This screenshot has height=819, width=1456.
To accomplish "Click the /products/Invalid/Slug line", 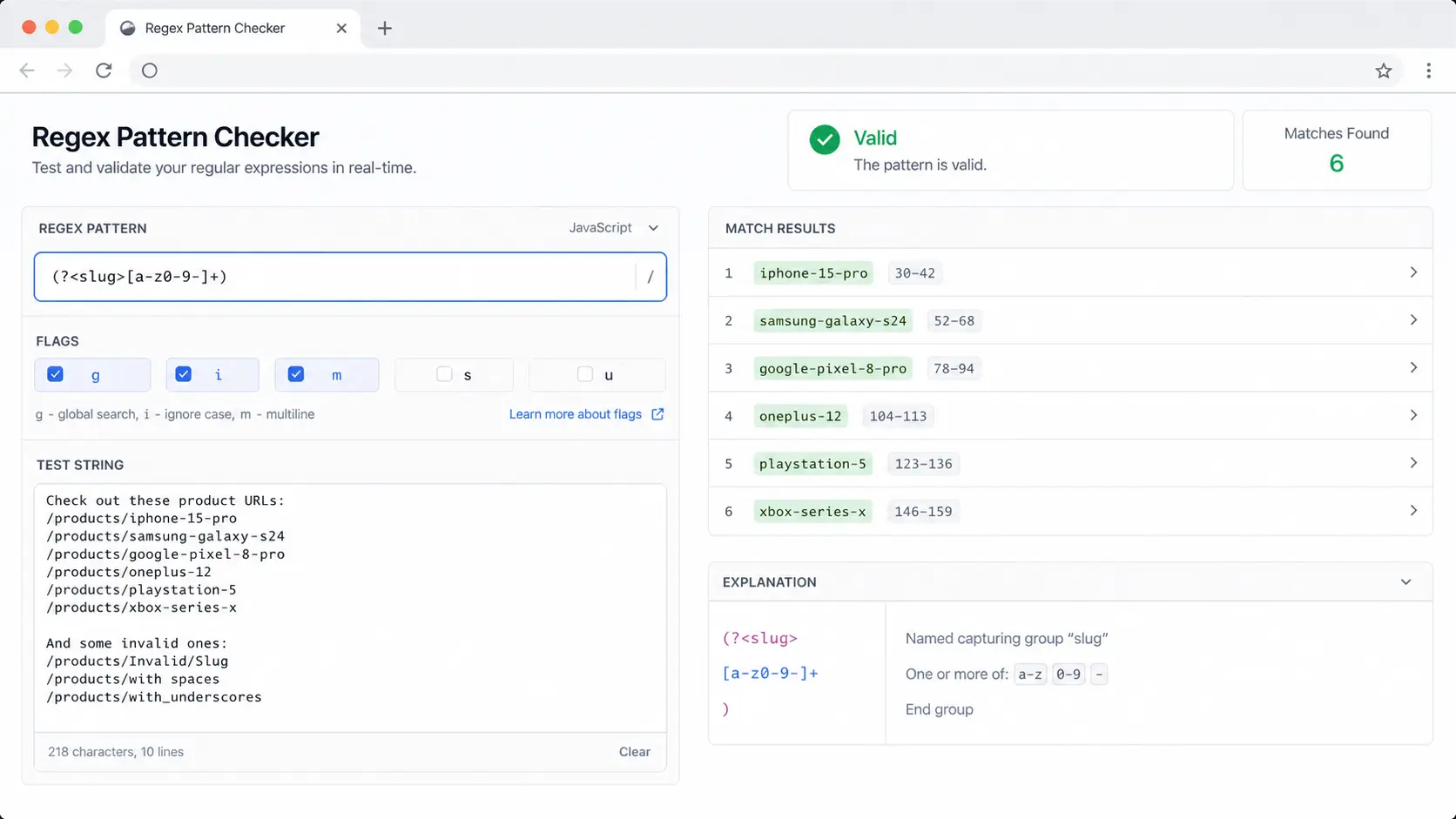I will pyautogui.click(x=137, y=661).
